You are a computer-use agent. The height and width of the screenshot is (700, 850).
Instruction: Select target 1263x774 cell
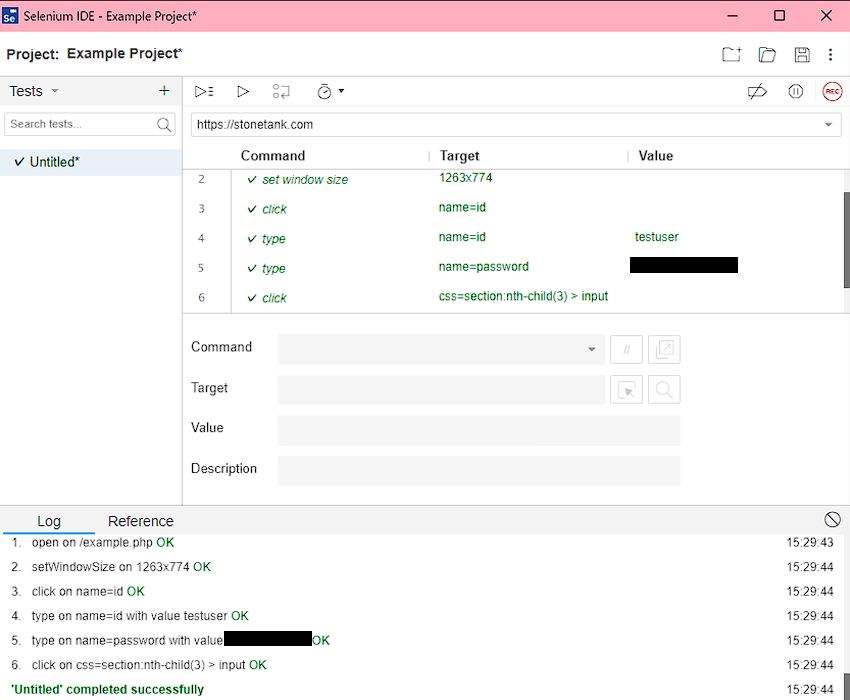(466, 178)
